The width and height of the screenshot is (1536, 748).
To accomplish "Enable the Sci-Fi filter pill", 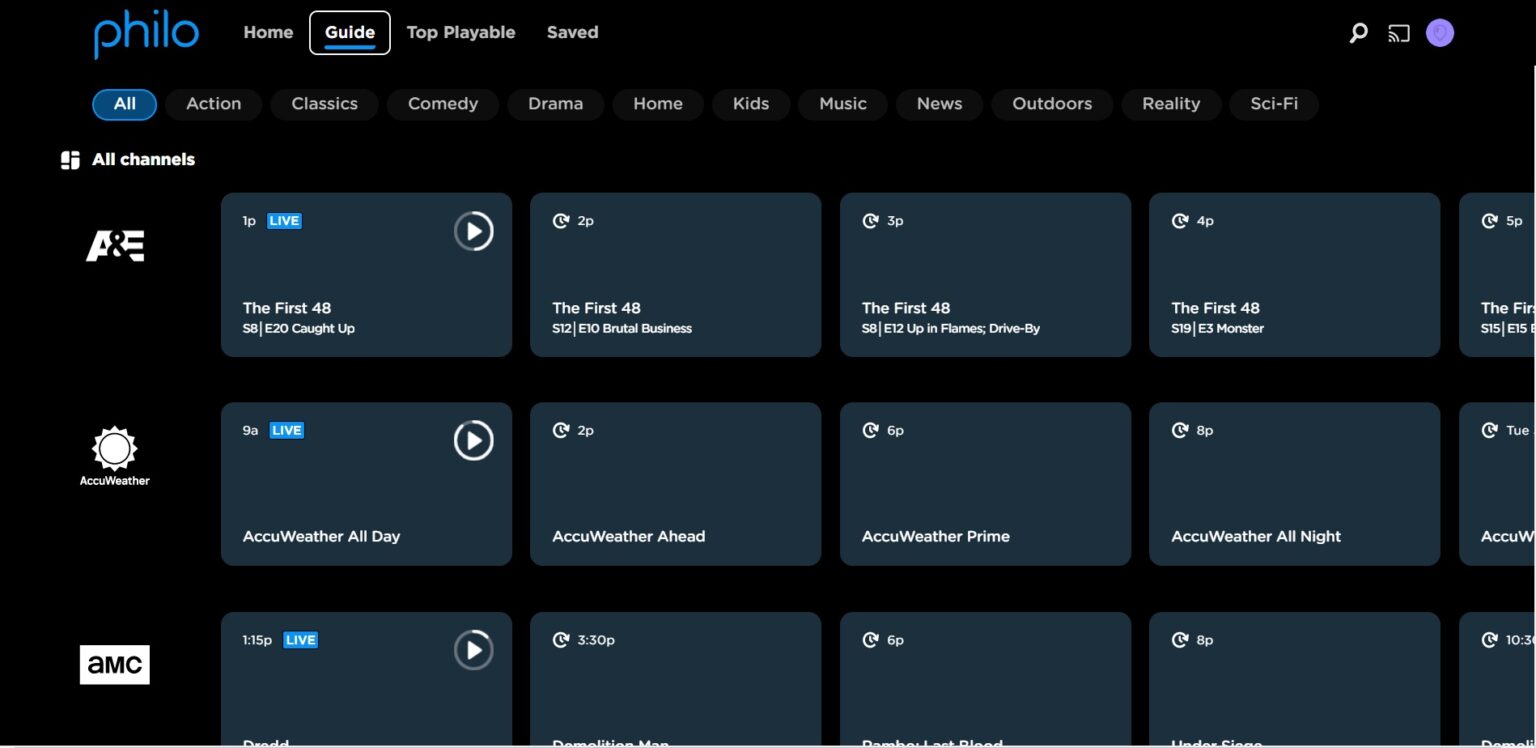I will click(1274, 104).
